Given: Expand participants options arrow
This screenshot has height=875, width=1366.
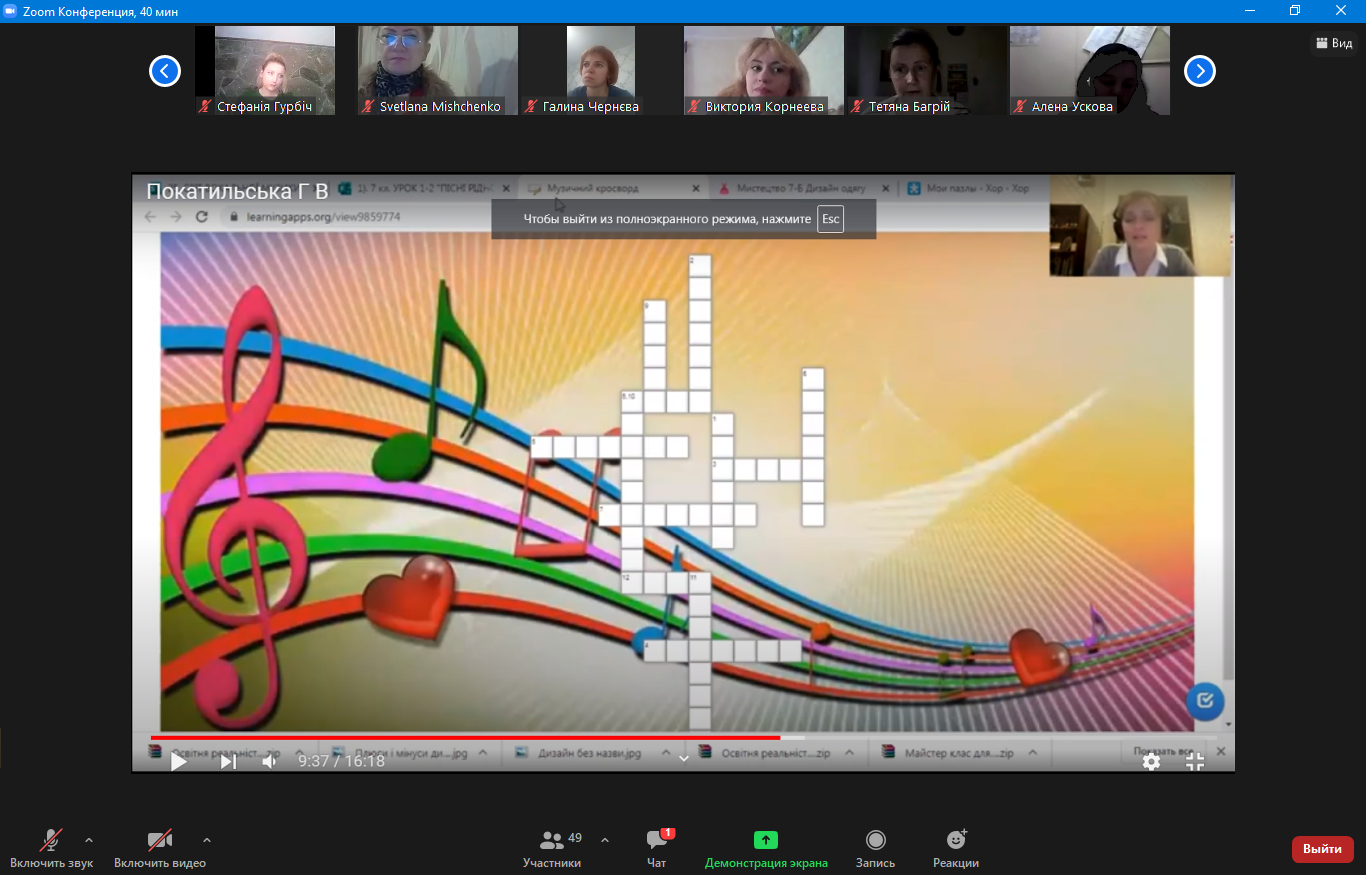Looking at the screenshot, I should (x=604, y=839).
